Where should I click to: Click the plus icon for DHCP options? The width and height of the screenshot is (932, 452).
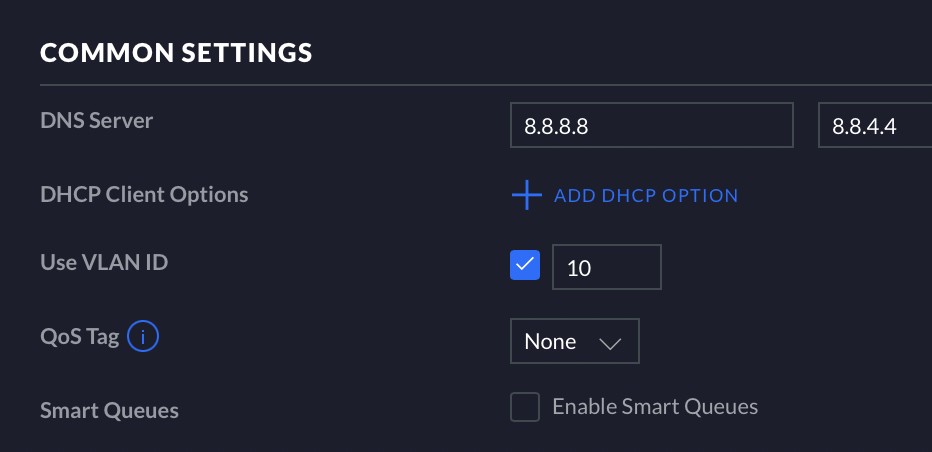[527, 195]
